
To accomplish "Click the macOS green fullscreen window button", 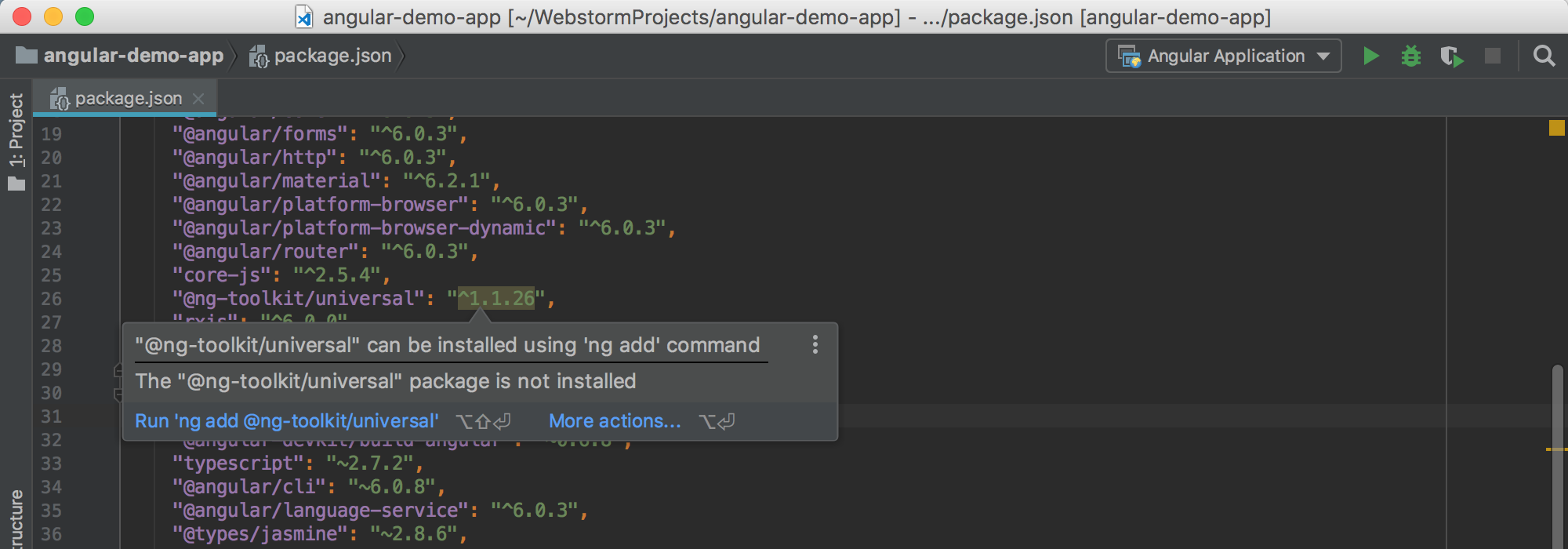I will pyautogui.click(x=85, y=16).
